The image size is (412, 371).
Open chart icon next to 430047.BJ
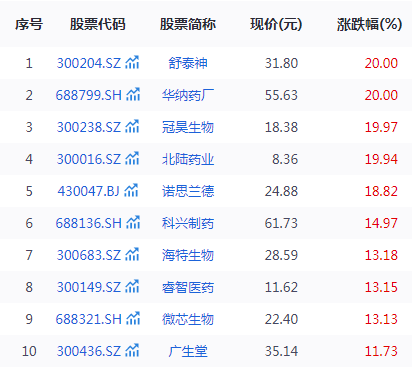pyautogui.click(x=131, y=190)
